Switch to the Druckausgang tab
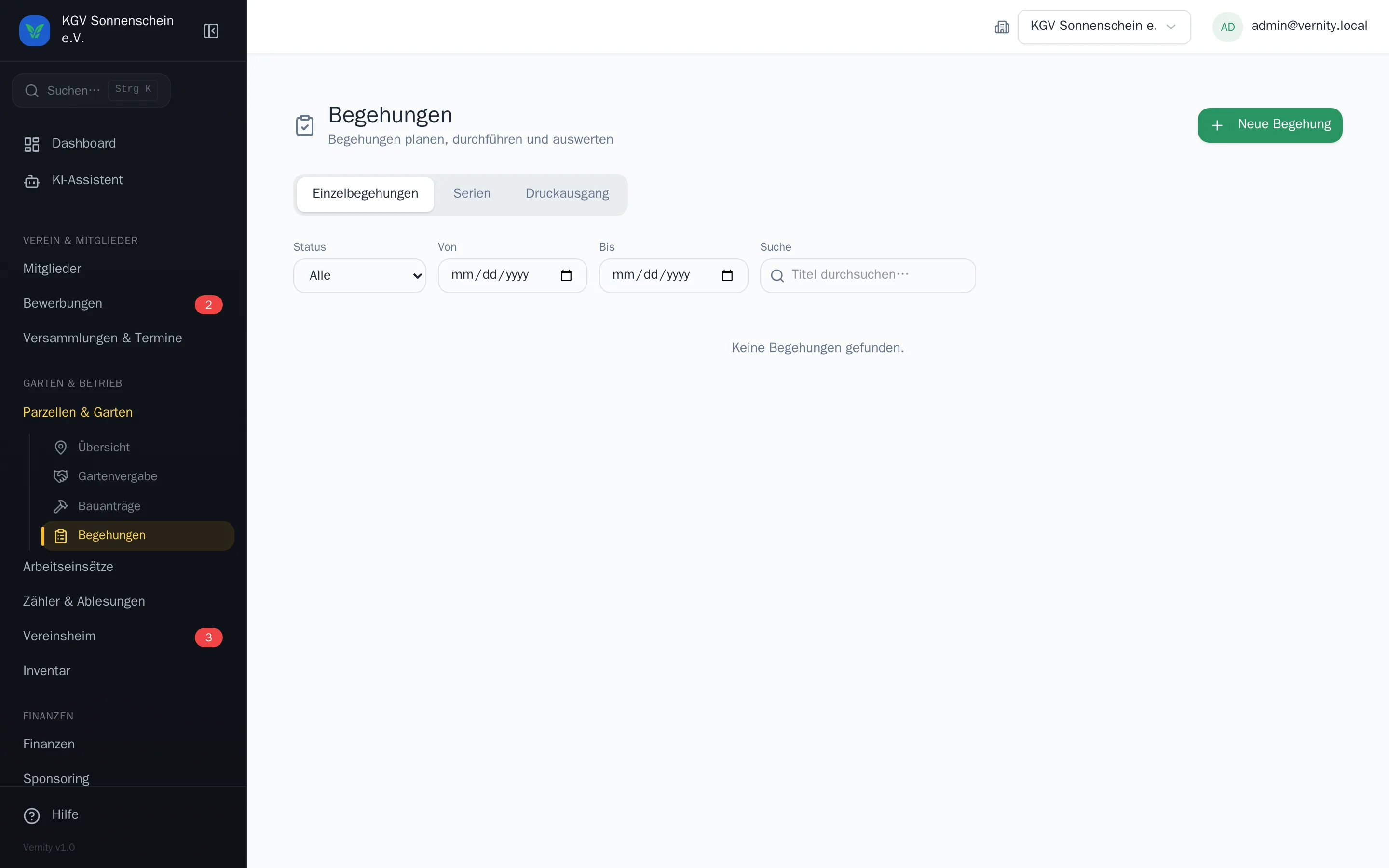Image resolution: width=1389 pixels, height=868 pixels. pyautogui.click(x=567, y=194)
